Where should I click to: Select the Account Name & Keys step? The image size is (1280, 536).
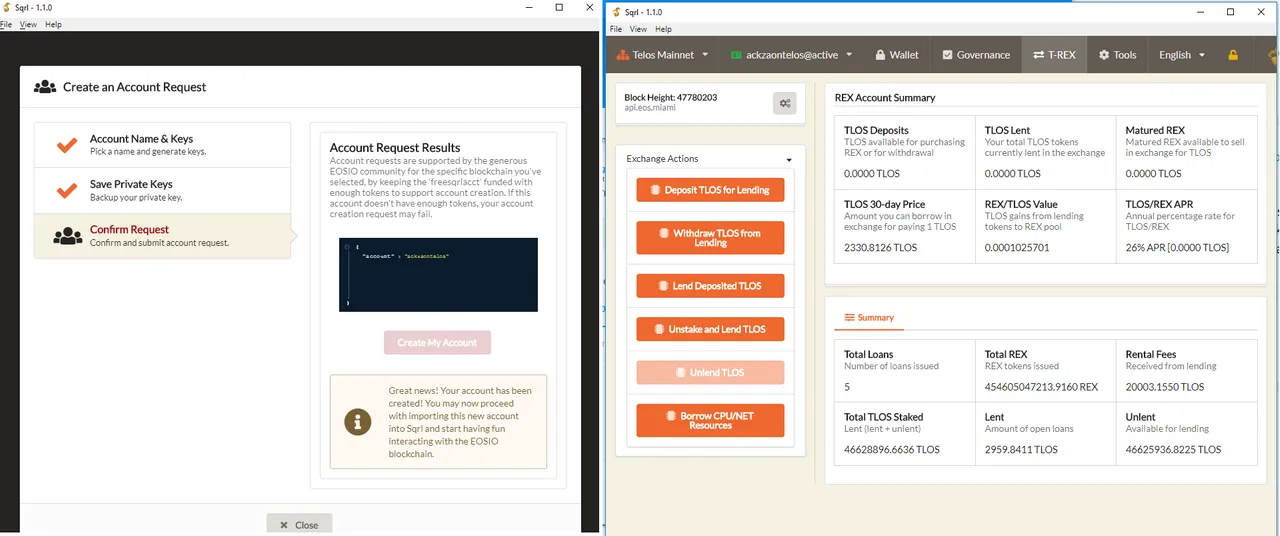162,145
